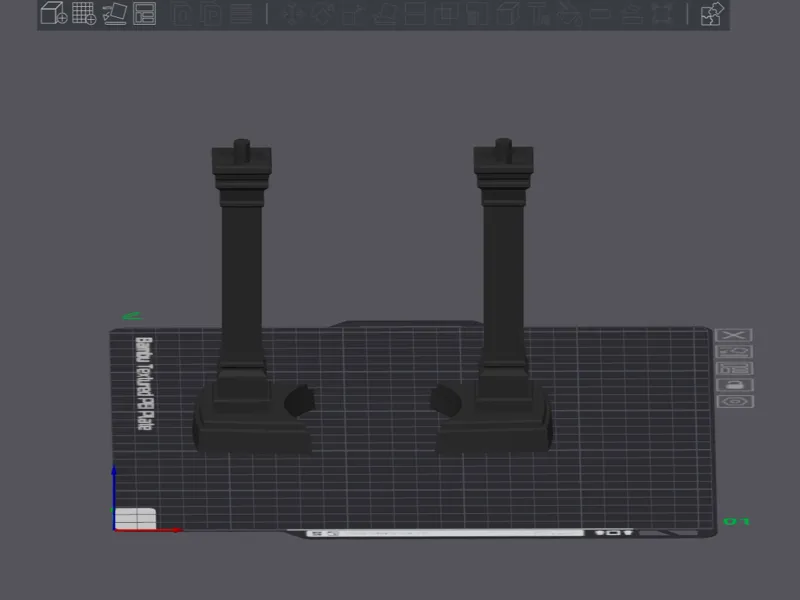This screenshot has width=800, height=600.
Task: Select the Scale tool
Action: pos(353,14)
